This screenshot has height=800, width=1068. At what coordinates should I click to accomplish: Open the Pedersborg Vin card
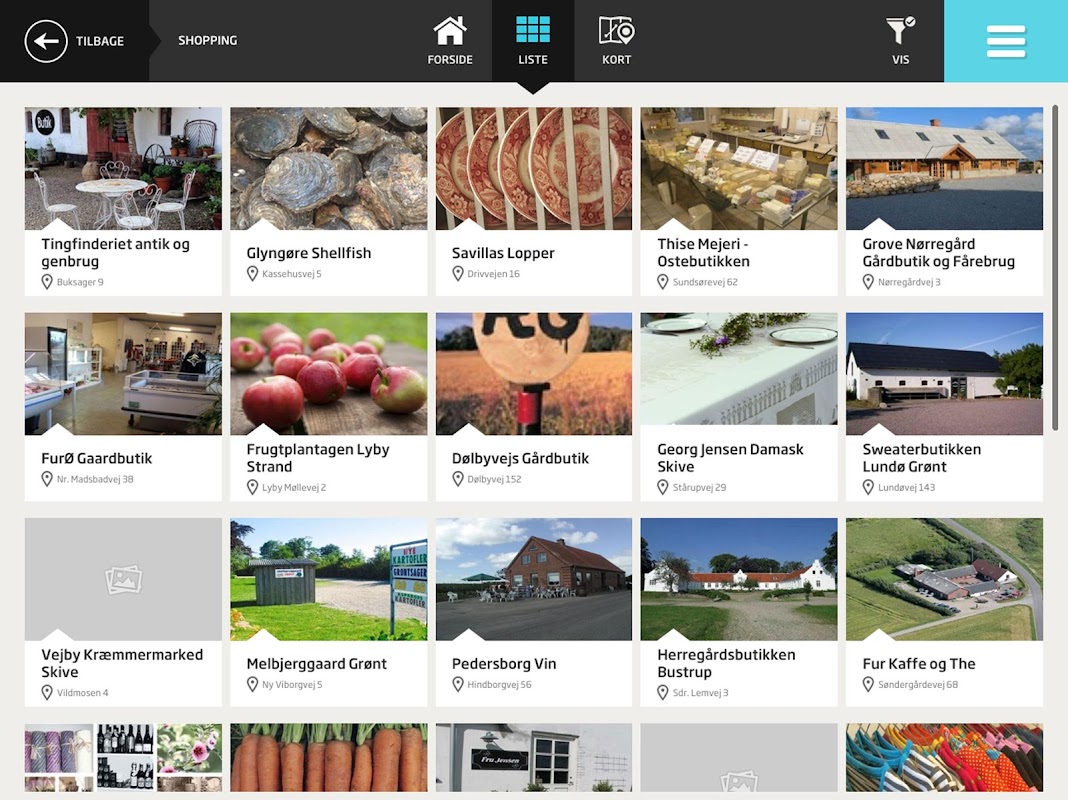pyautogui.click(x=534, y=612)
